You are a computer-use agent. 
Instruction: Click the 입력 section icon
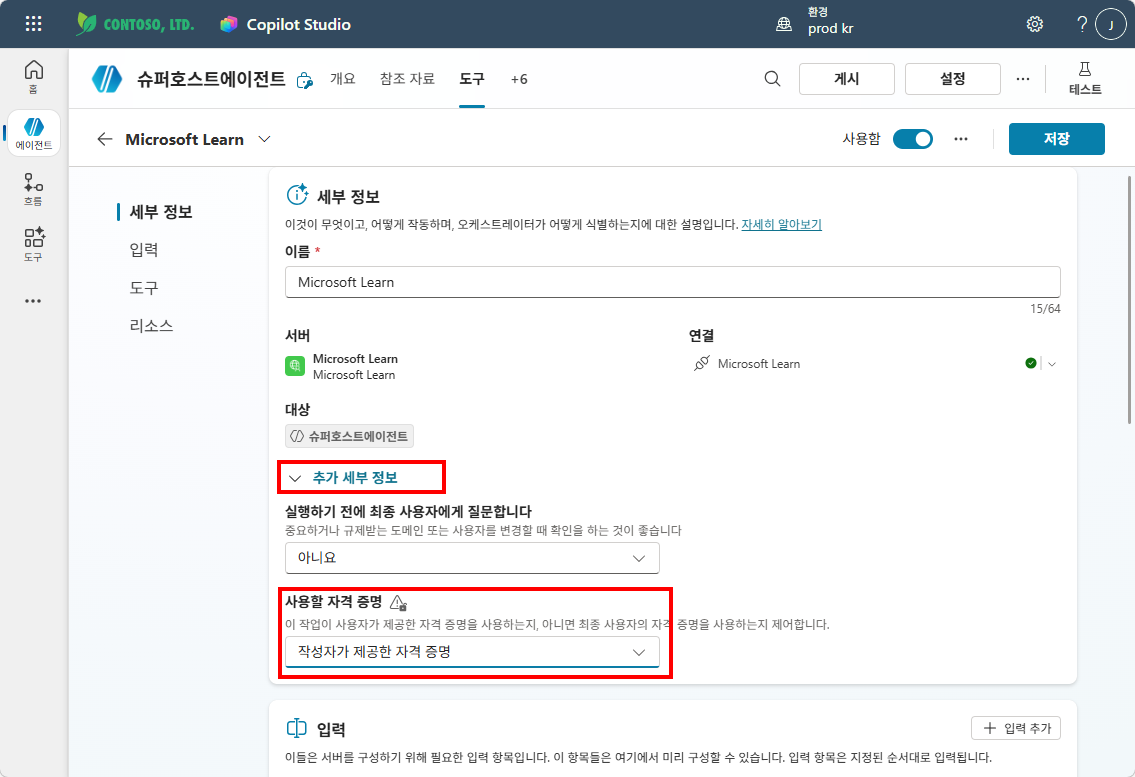pyautogui.click(x=297, y=728)
